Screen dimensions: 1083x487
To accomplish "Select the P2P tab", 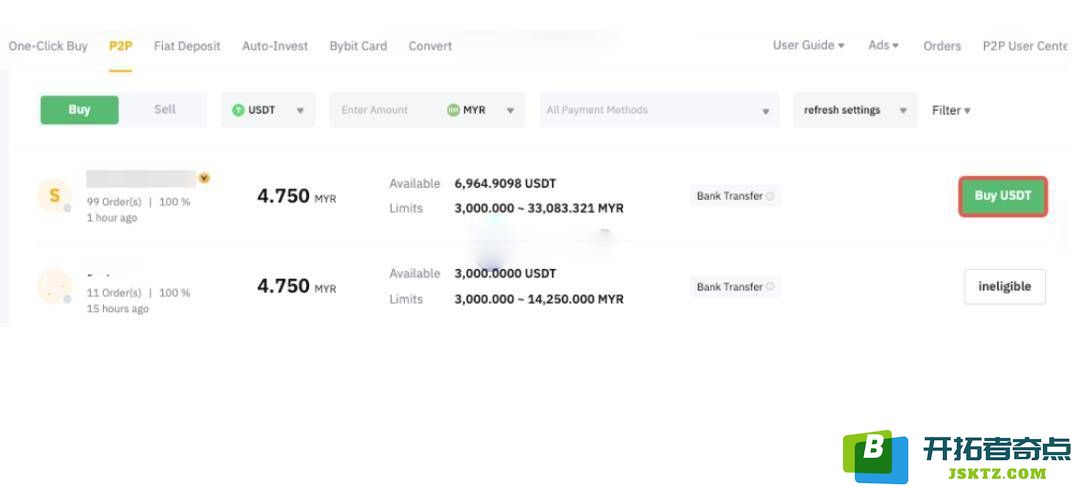I will (x=120, y=46).
